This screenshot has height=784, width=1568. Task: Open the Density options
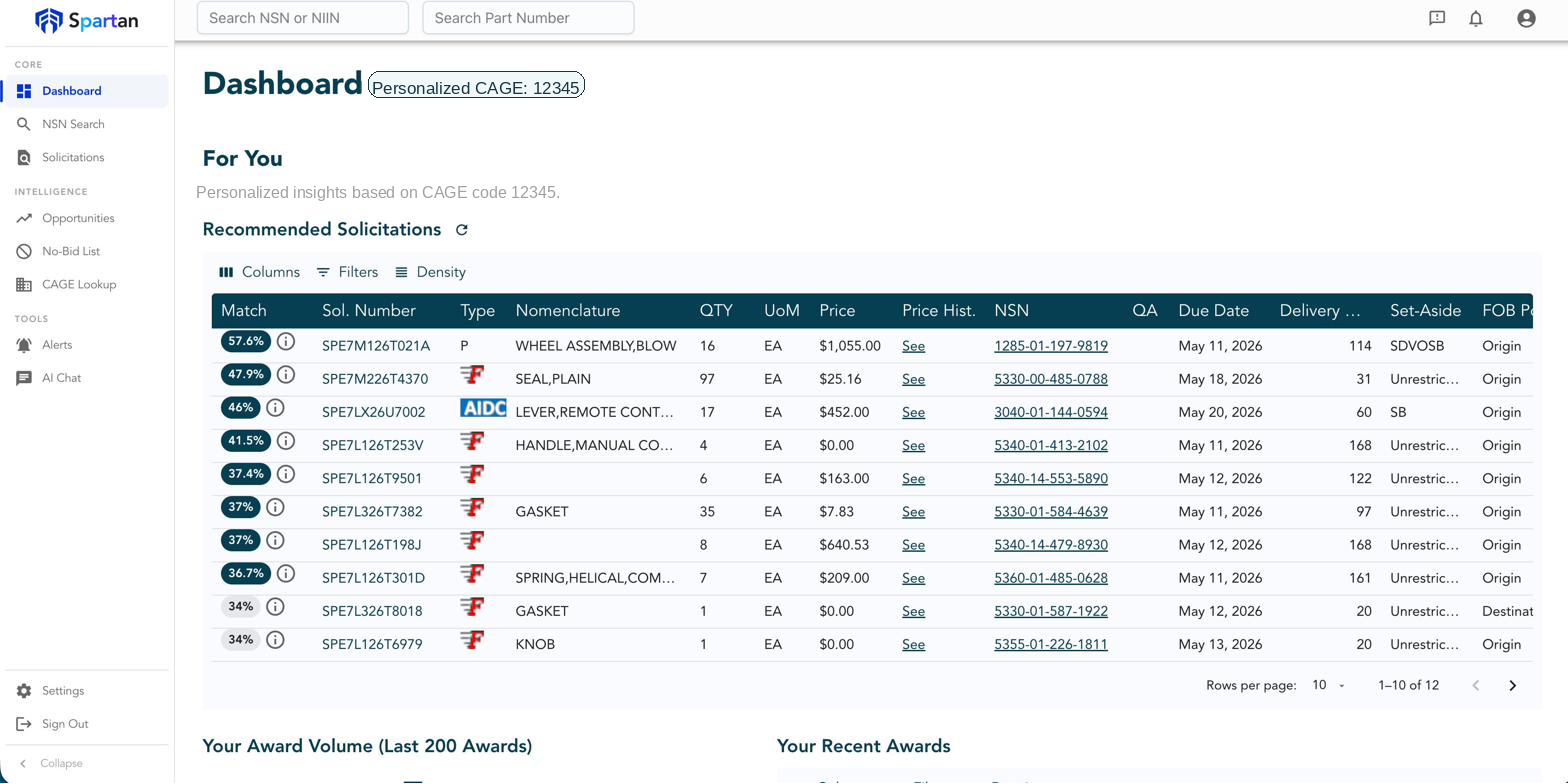430,272
